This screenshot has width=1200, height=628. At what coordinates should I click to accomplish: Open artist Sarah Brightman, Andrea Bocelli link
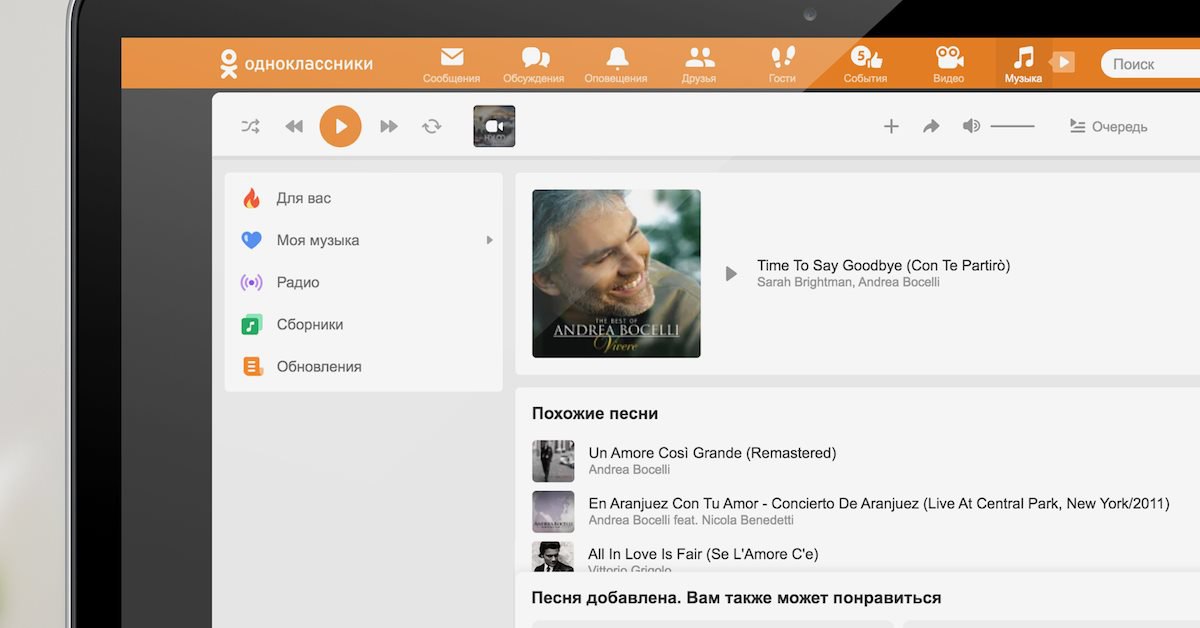[x=848, y=282]
